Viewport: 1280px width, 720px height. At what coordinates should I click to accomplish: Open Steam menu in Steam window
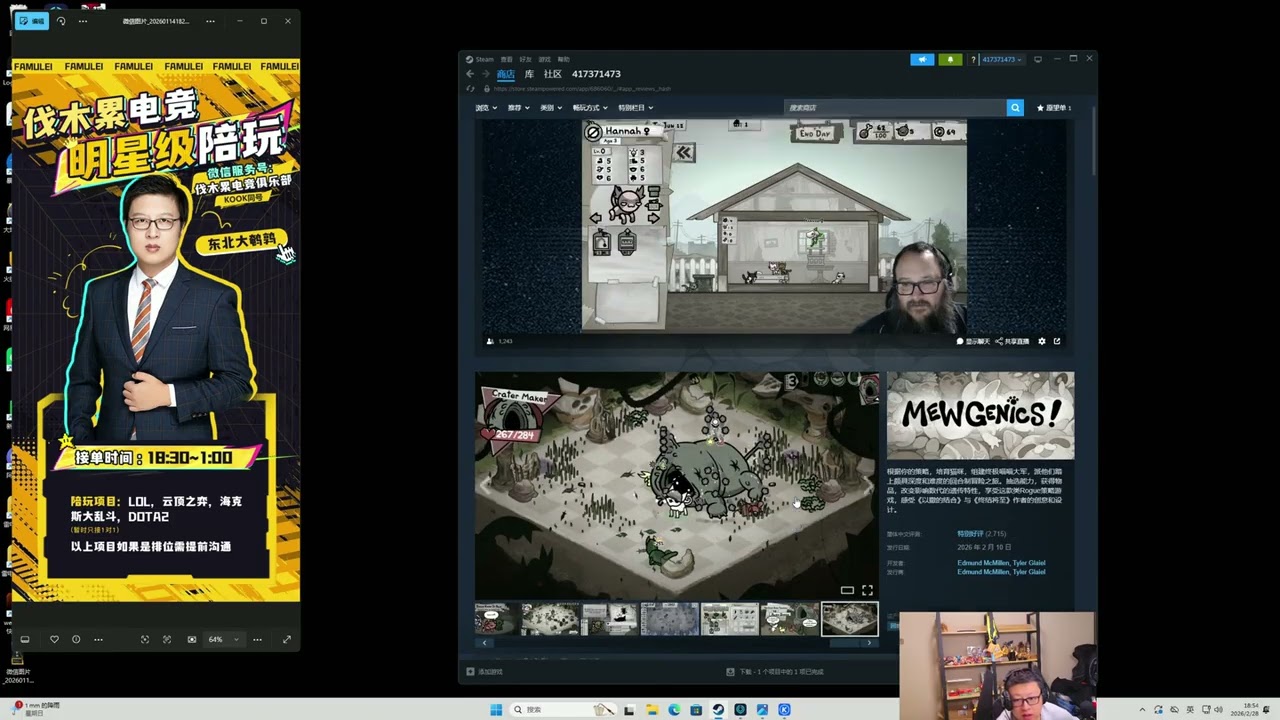tap(480, 59)
